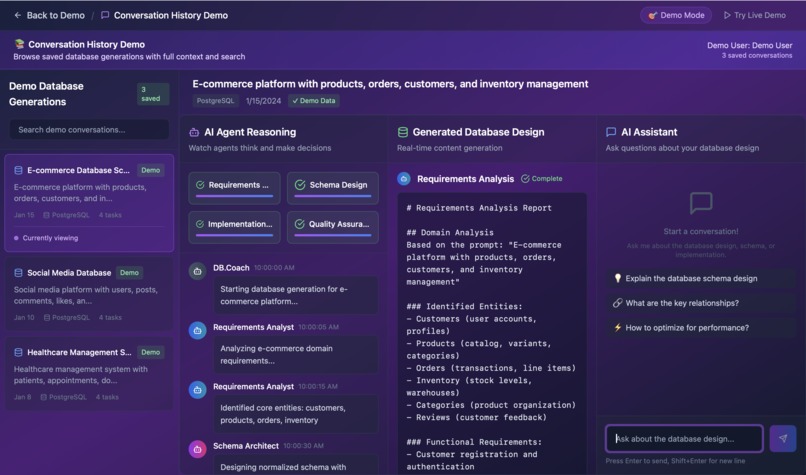Select the Requirements step tab

234,188
